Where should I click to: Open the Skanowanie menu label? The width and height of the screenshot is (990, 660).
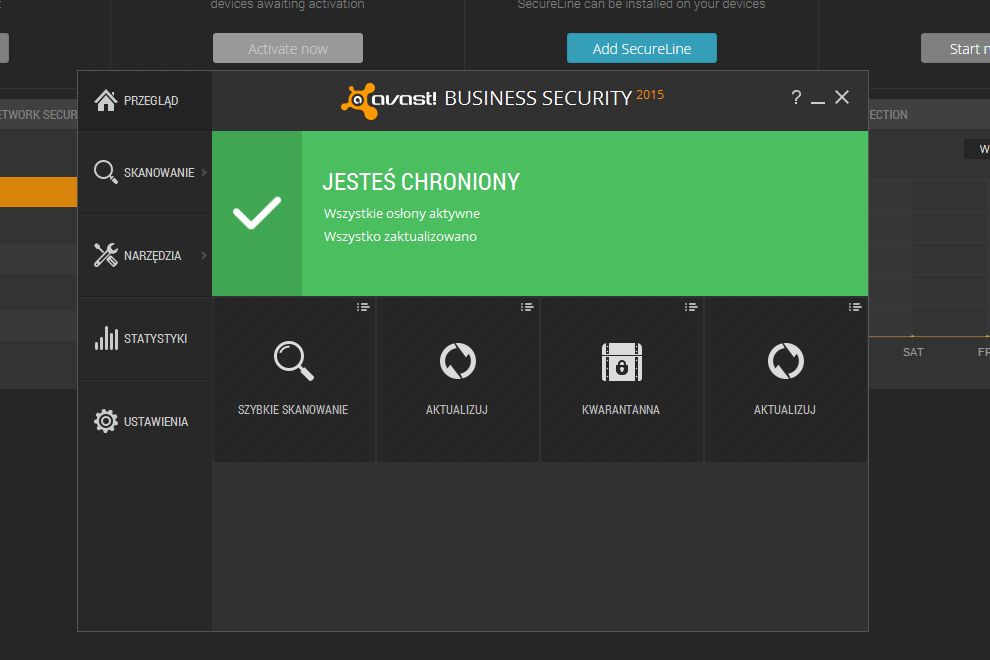pos(159,172)
